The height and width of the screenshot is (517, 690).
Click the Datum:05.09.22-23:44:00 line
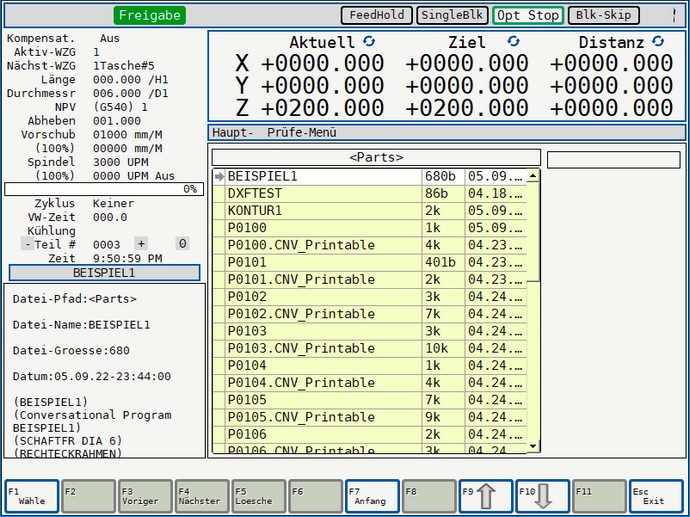pyautogui.click(x=92, y=377)
